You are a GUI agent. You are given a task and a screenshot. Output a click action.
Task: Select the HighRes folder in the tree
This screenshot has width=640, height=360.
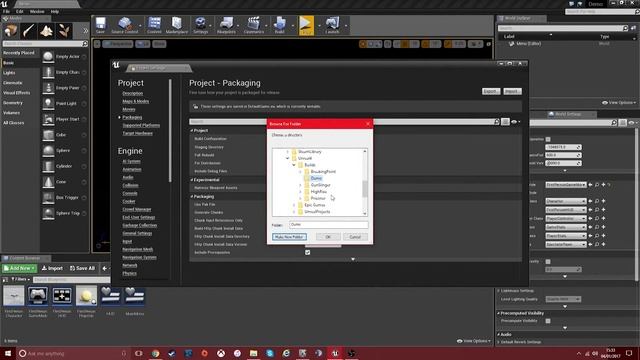click(x=318, y=192)
